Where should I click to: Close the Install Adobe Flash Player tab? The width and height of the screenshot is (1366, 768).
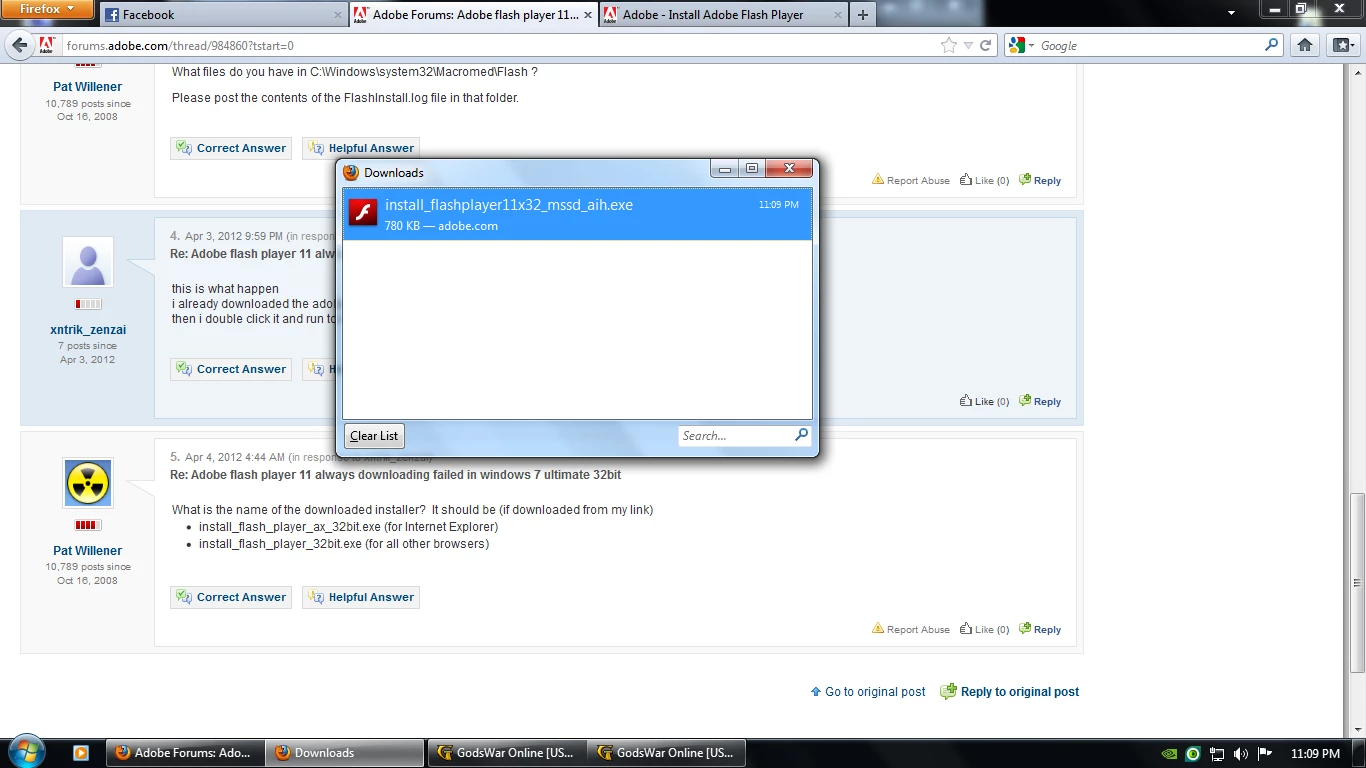(836, 15)
